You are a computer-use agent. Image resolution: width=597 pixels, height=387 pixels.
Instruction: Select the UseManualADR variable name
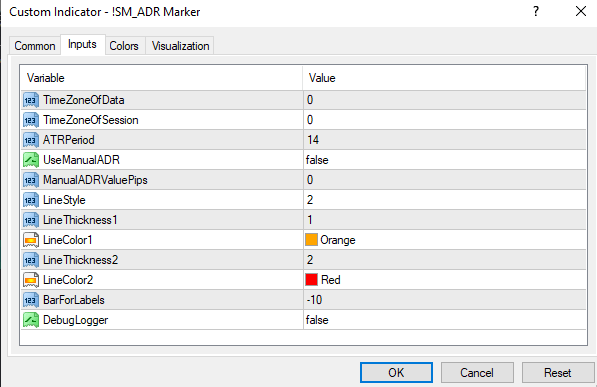coord(81,160)
